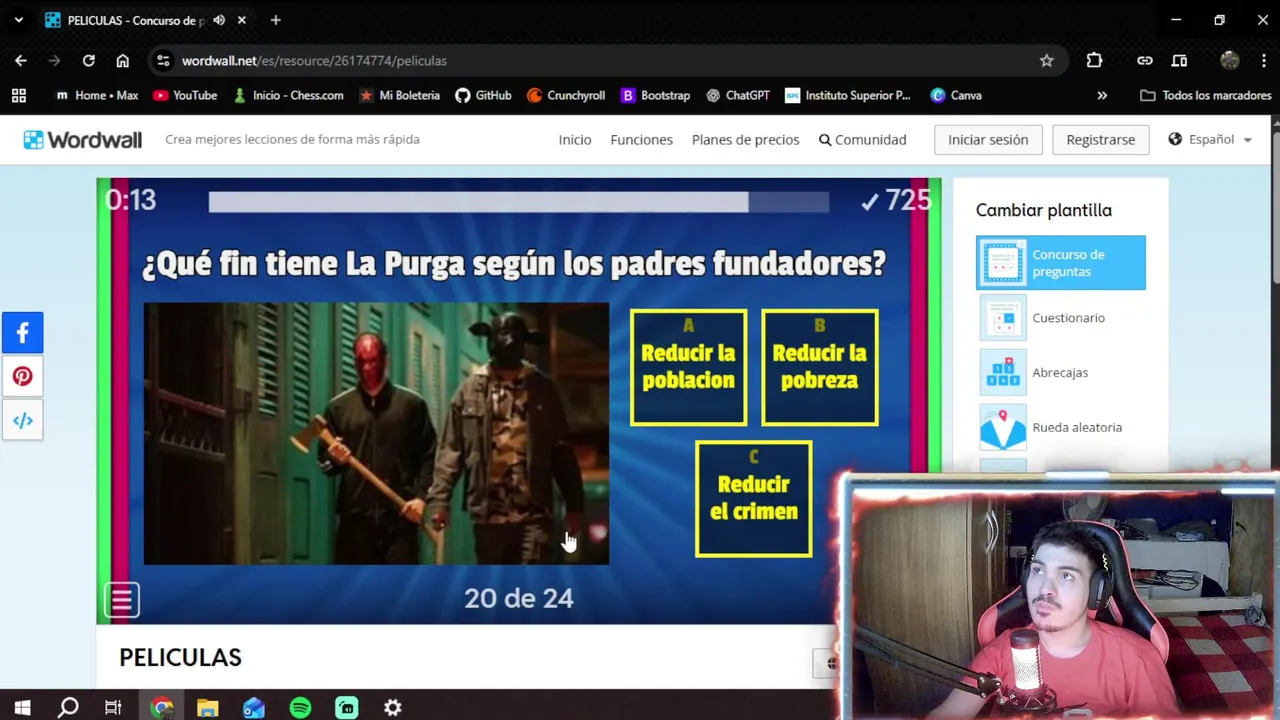Open Spotify from the taskbar
The width and height of the screenshot is (1280, 720).
300,708
